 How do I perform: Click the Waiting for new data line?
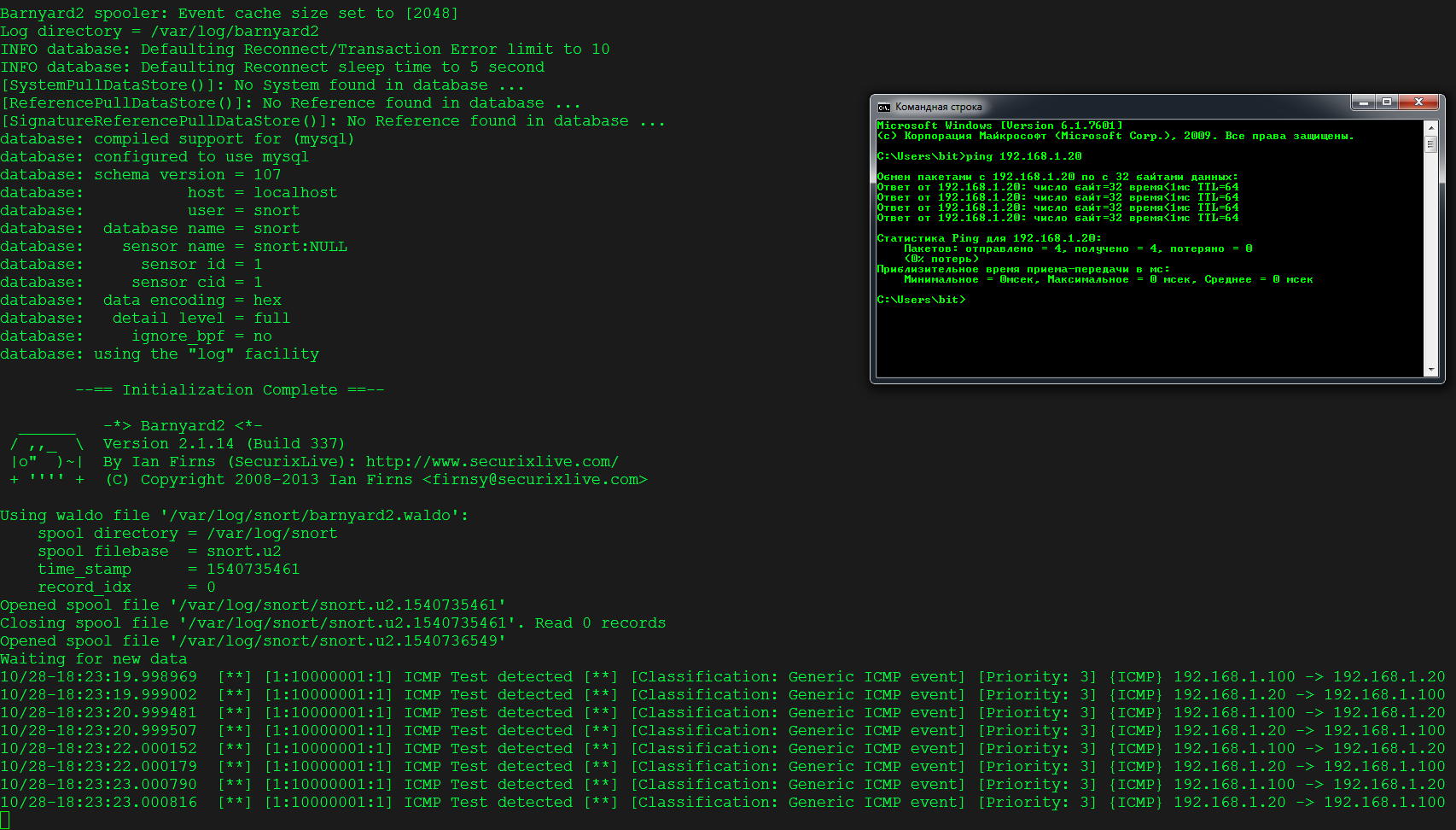click(94, 659)
